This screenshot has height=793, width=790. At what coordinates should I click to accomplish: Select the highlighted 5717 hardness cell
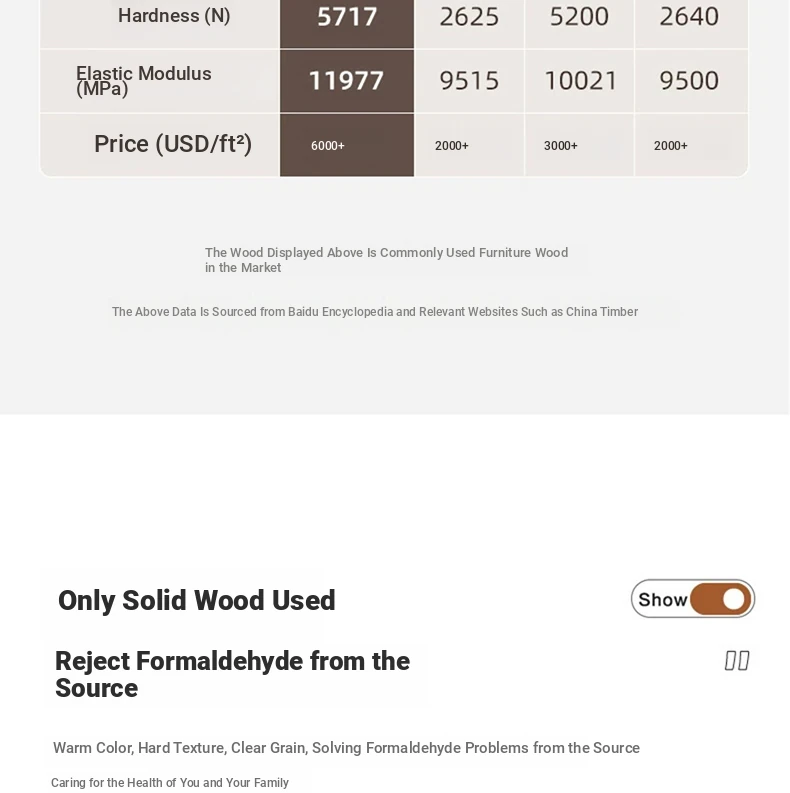click(347, 24)
